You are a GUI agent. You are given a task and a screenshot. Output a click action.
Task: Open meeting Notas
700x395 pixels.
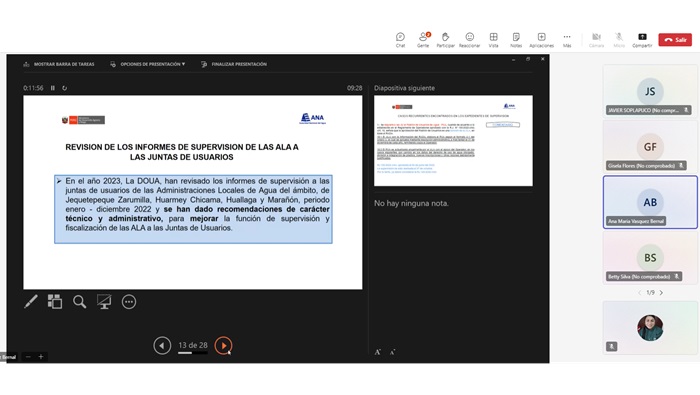(x=516, y=40)
